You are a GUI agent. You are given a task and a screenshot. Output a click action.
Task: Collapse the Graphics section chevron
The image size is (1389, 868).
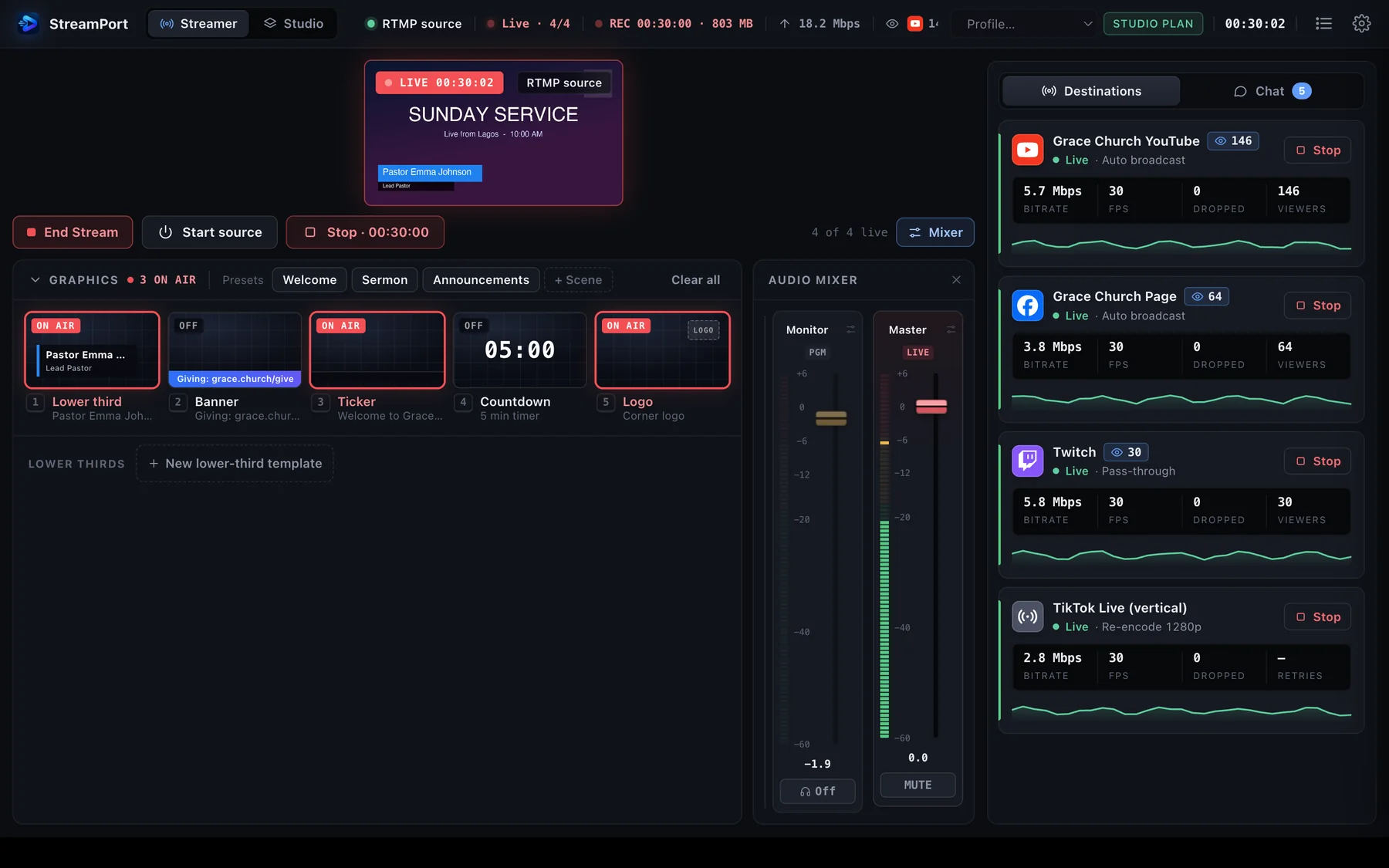click(x=35, y=280)
